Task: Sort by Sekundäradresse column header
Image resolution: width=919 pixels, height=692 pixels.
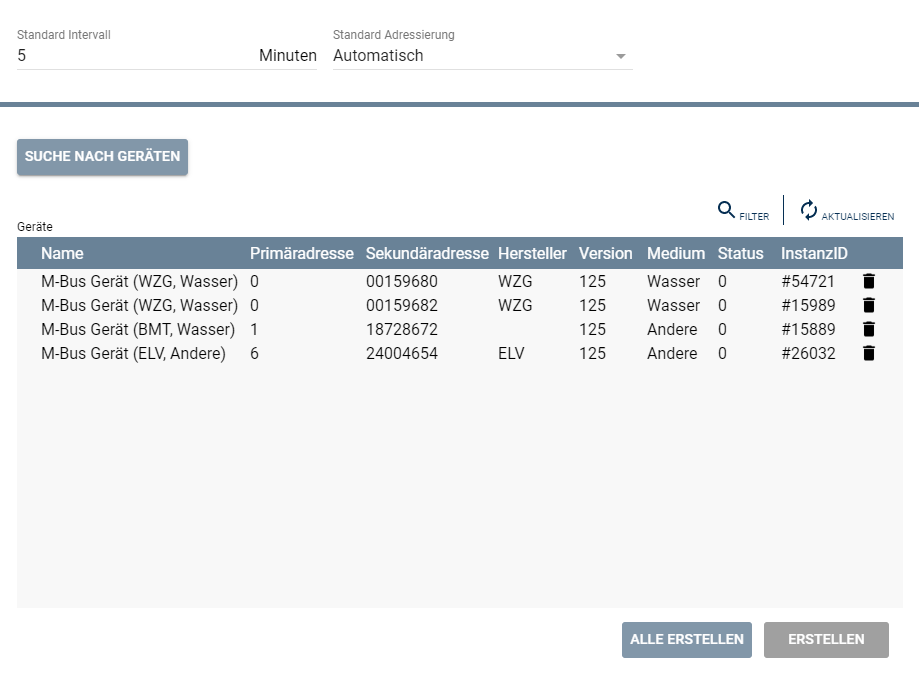Action: (x=427, y=254)
